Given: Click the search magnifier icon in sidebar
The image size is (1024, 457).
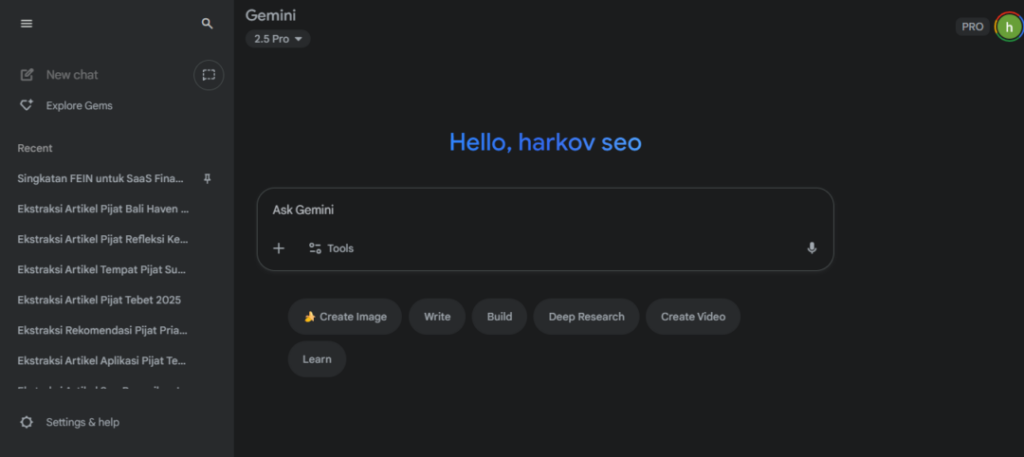Looking at the screenshot, I should [207, 23].
